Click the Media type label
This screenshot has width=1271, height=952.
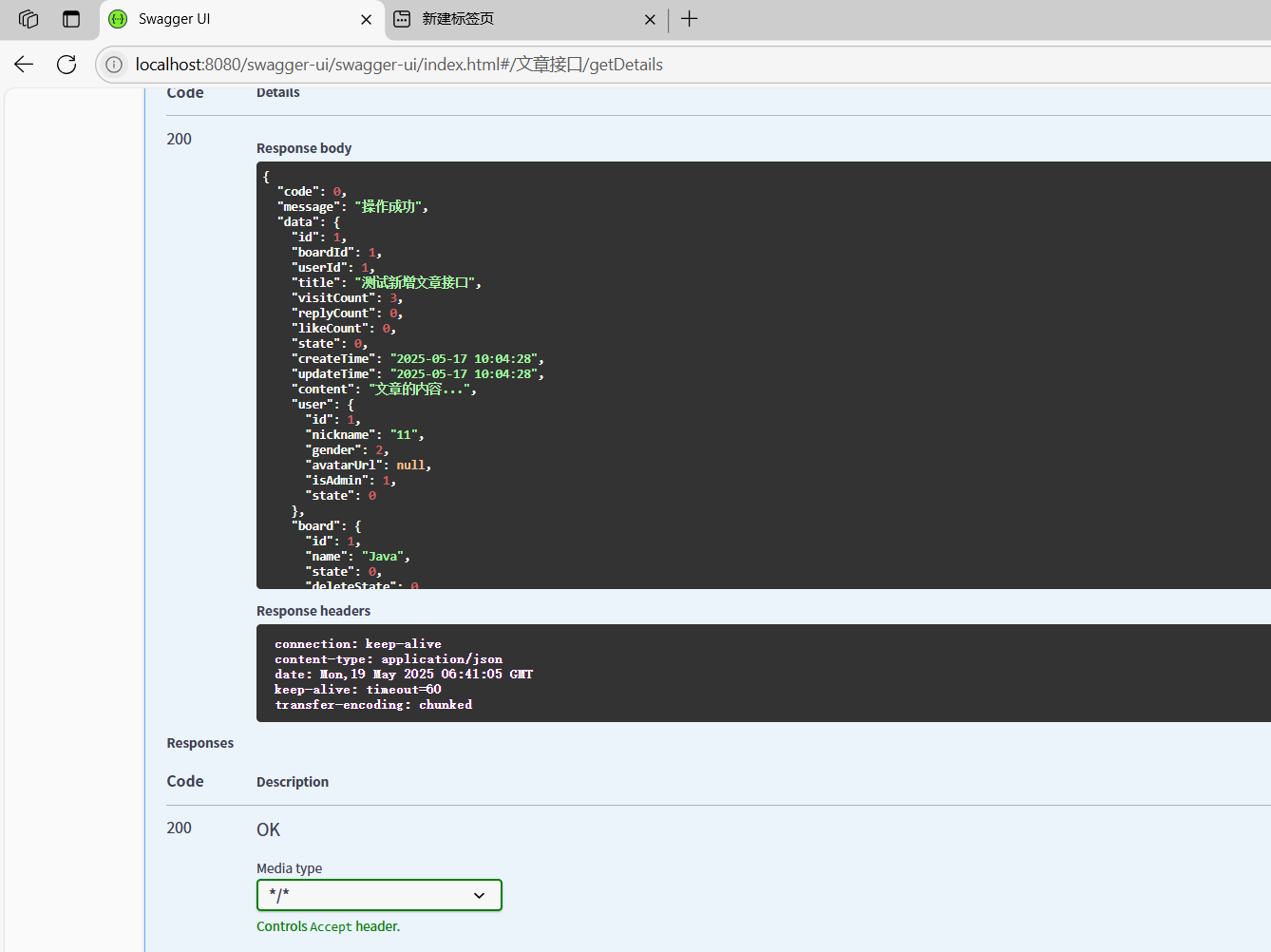point(289,868)
